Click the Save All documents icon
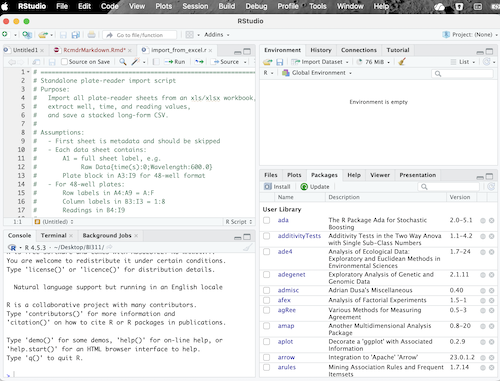Screen dimensions: 500x381 76,35
